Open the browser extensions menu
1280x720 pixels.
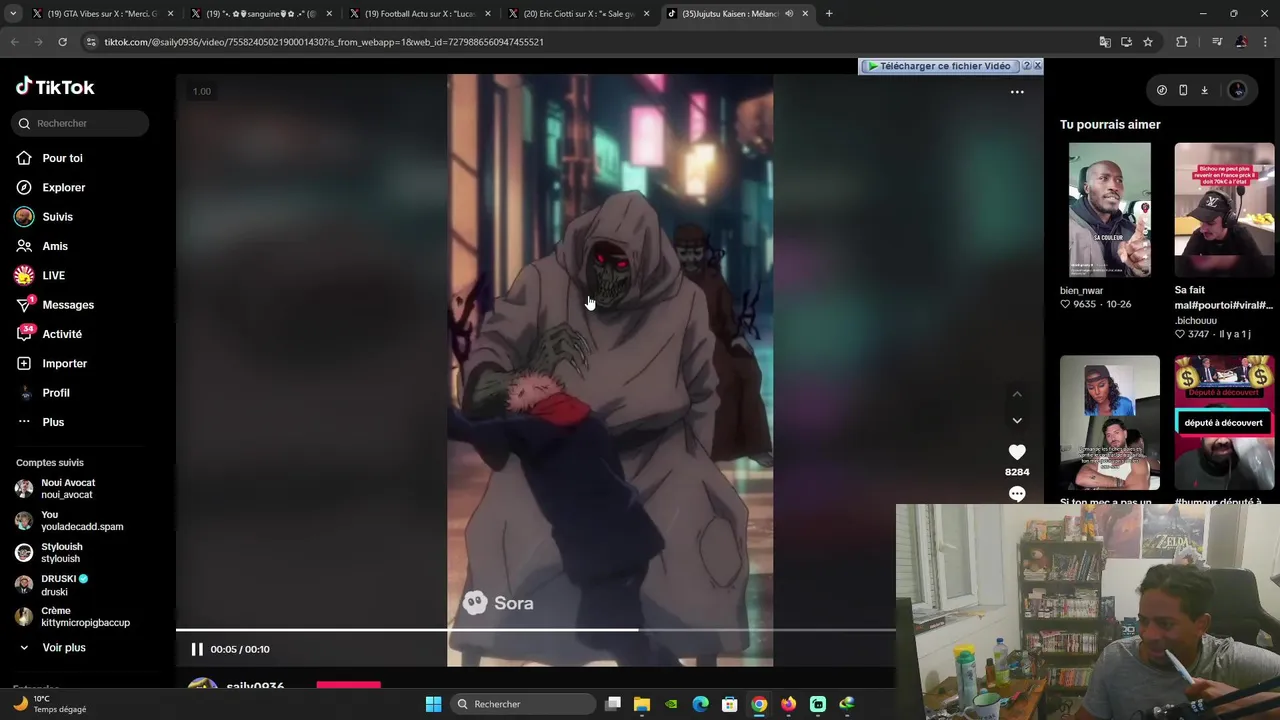point(1182,42)
